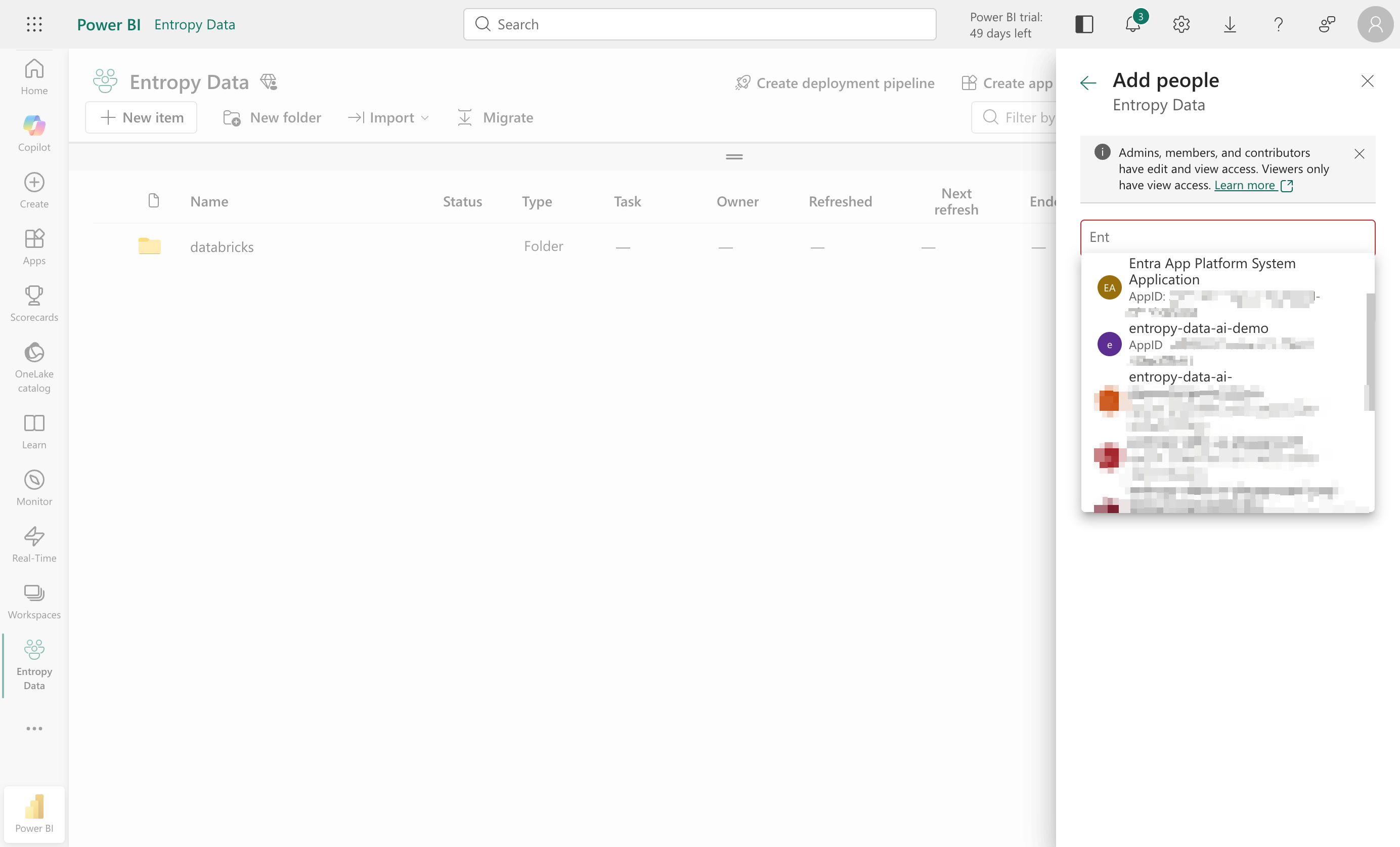This screenshot has height=847, width=1400.
Task: Click the people name input containing Ent
Action: tap(1227, 237)
